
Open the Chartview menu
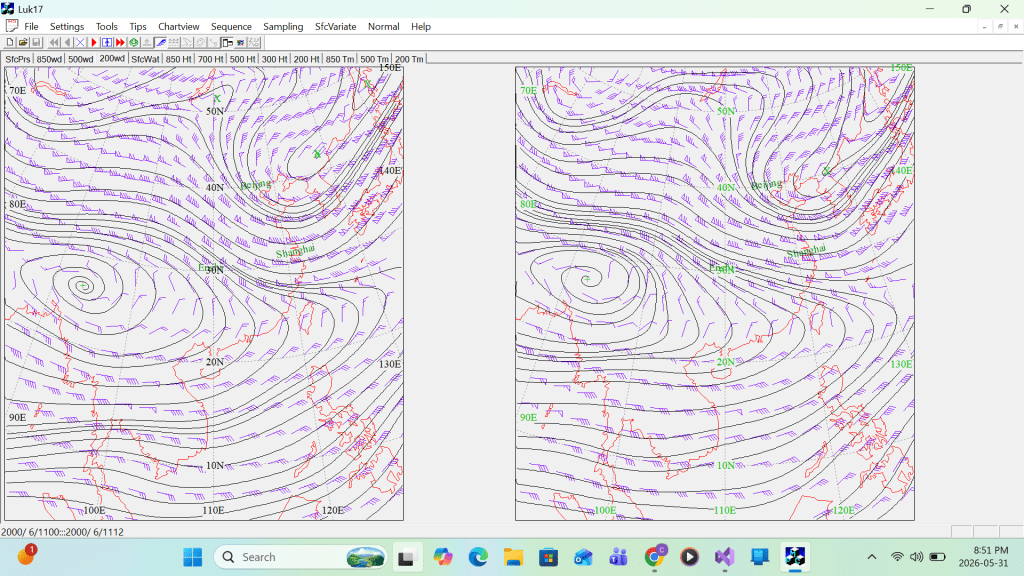(x=178, y=27)
